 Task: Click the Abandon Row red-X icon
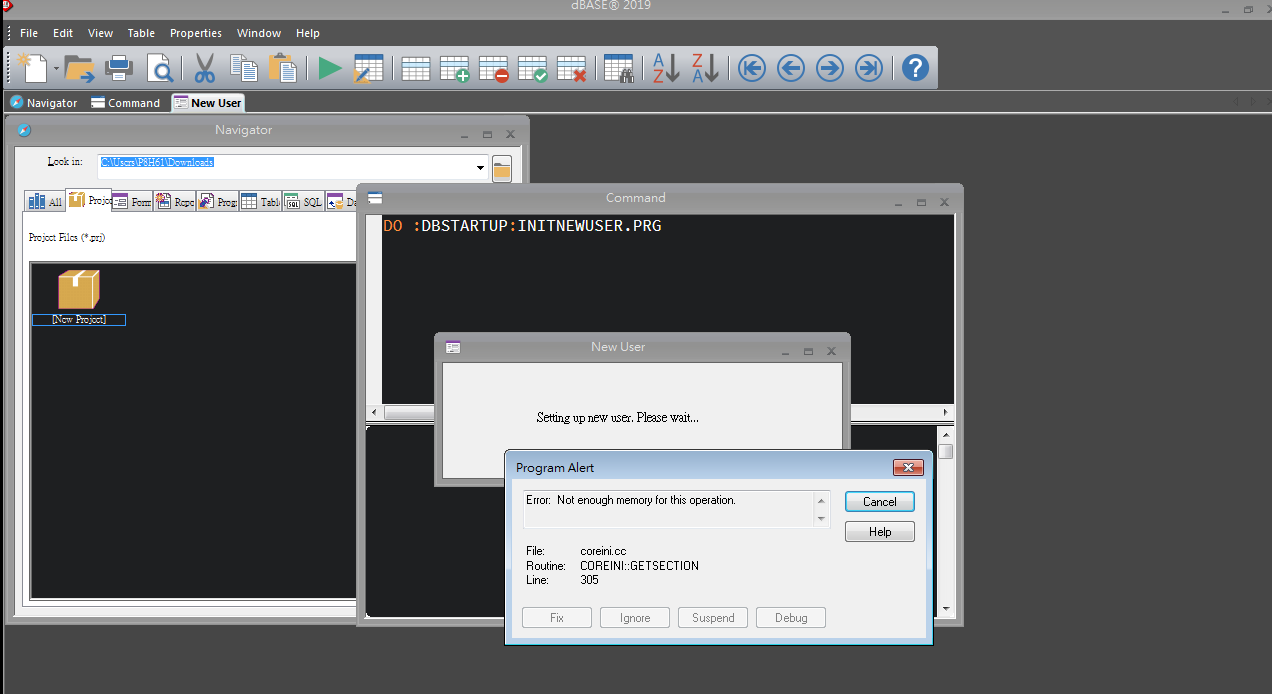click(x=572, y=68)
